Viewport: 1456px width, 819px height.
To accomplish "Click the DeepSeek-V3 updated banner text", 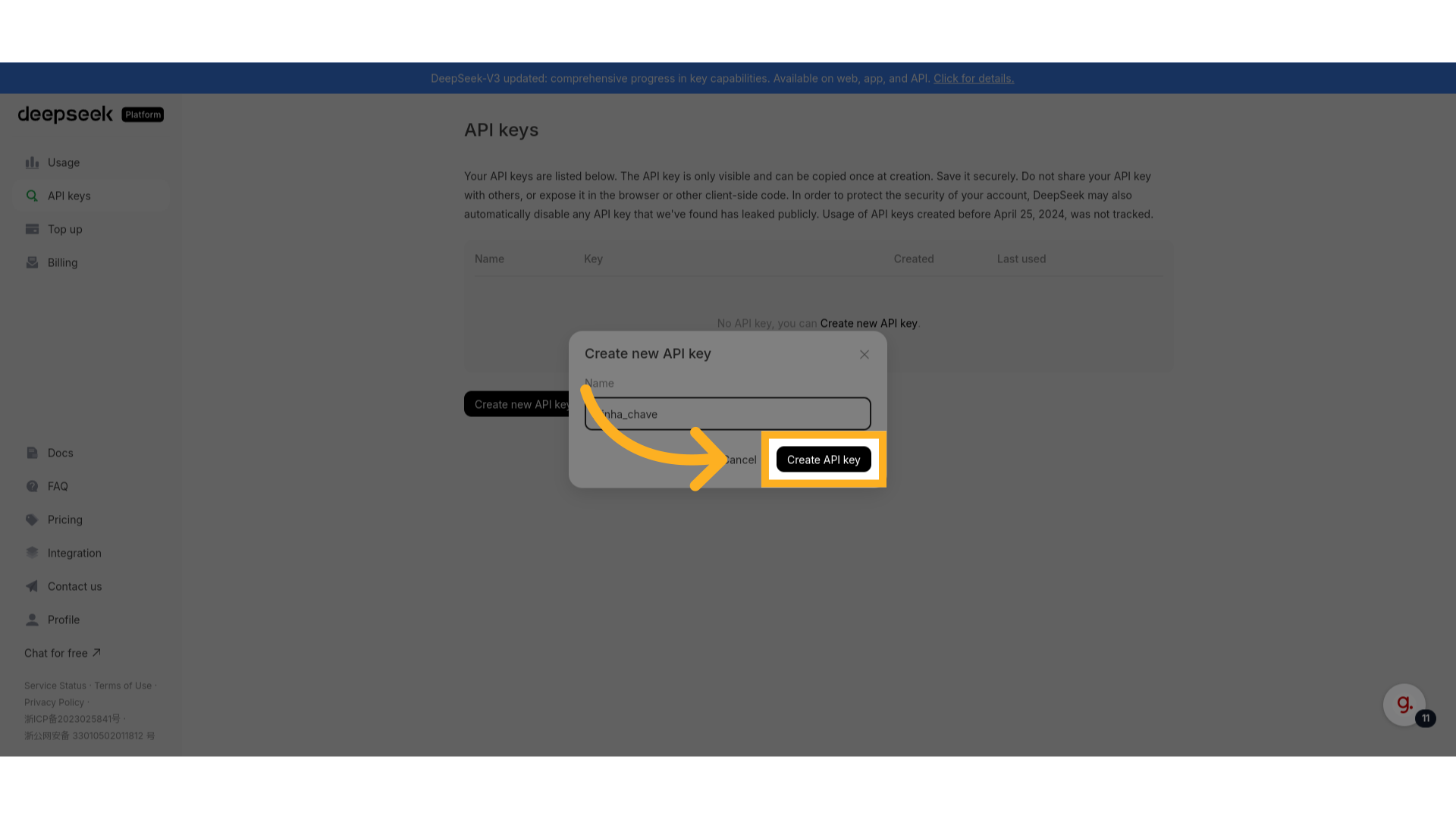I will coord(680,78).
